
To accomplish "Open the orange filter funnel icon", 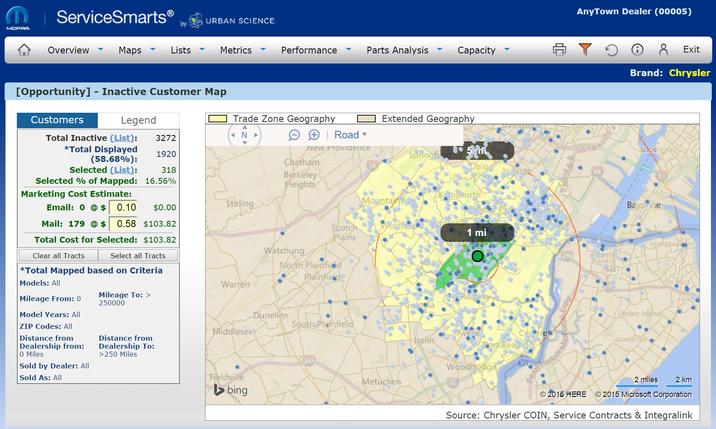I will tap(585, 49).
